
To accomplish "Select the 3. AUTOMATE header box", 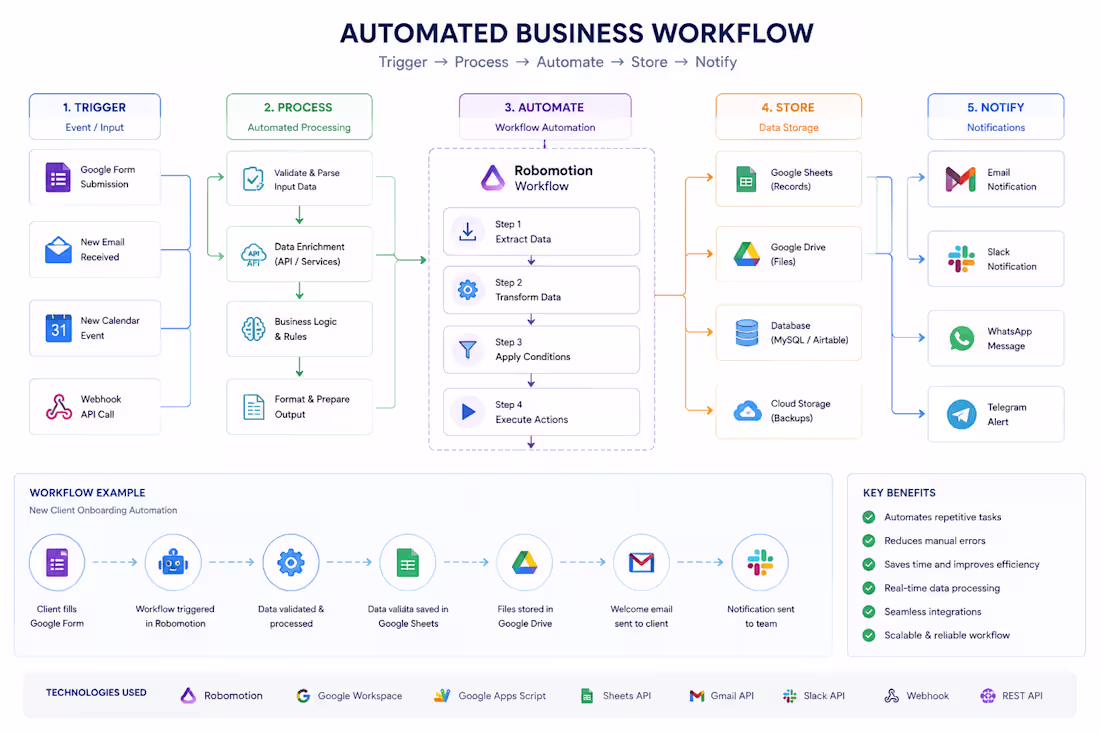I will (545, 116).
